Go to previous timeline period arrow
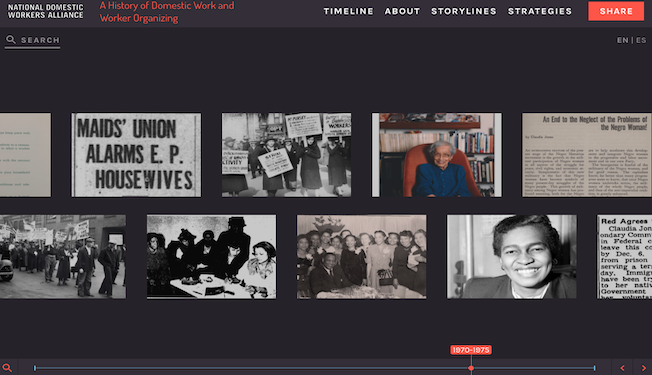Screen dimensions: 652x375 [622, 368]
